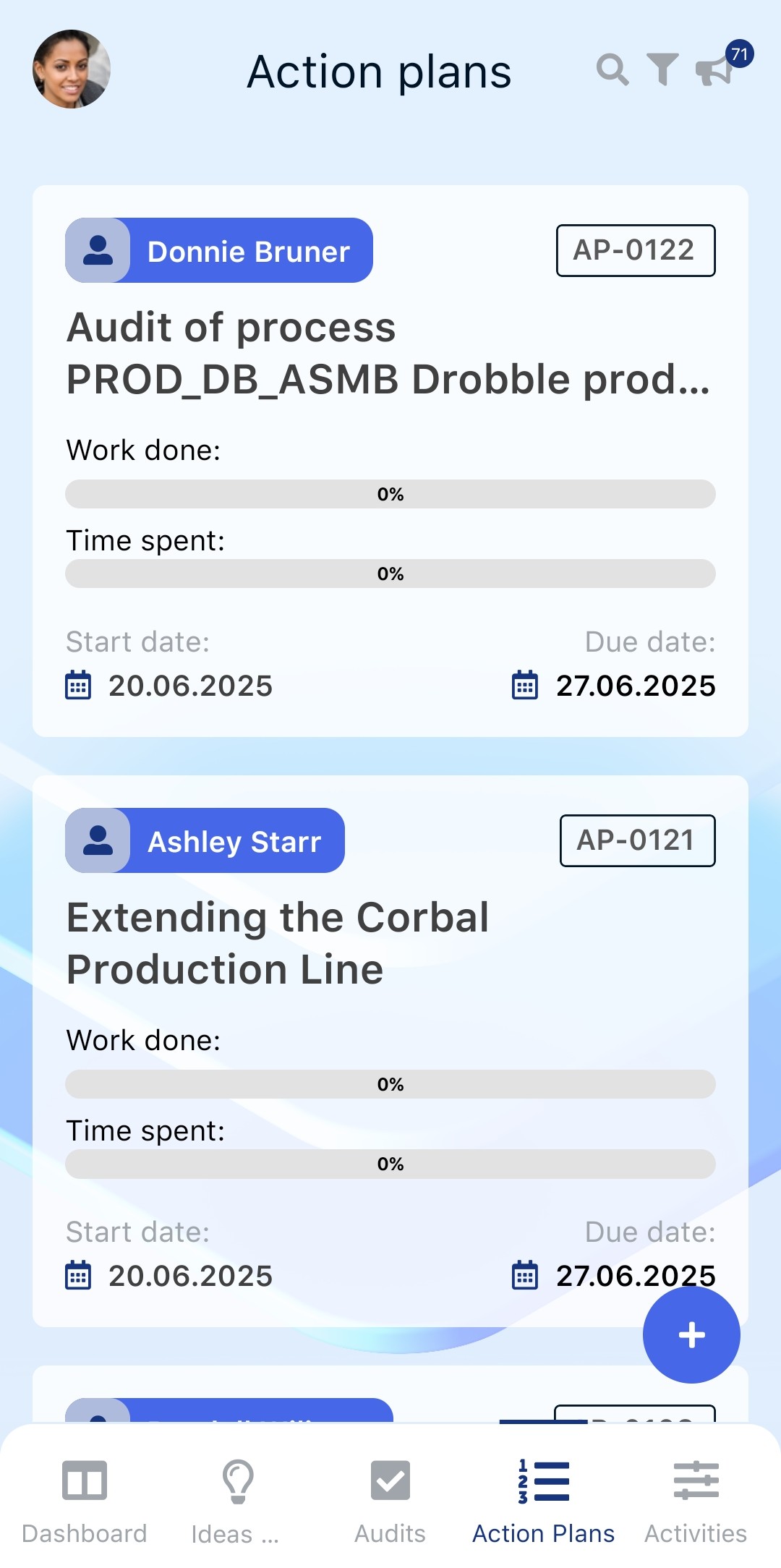Open the search magnifier icon
This screenshot has height=1568, width=781.
coord(612,70)
